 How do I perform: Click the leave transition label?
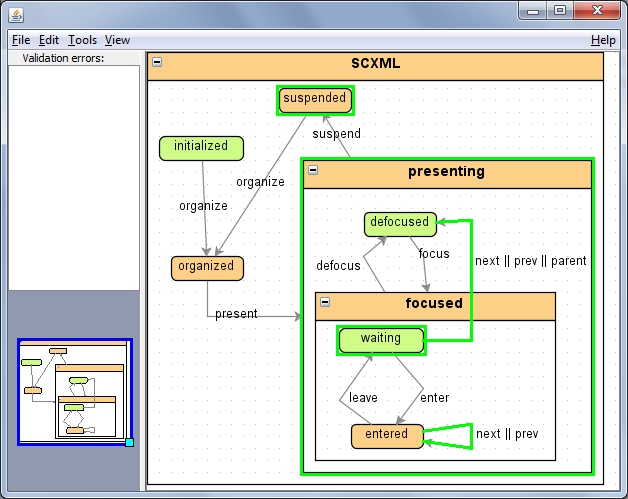(363, 397)
